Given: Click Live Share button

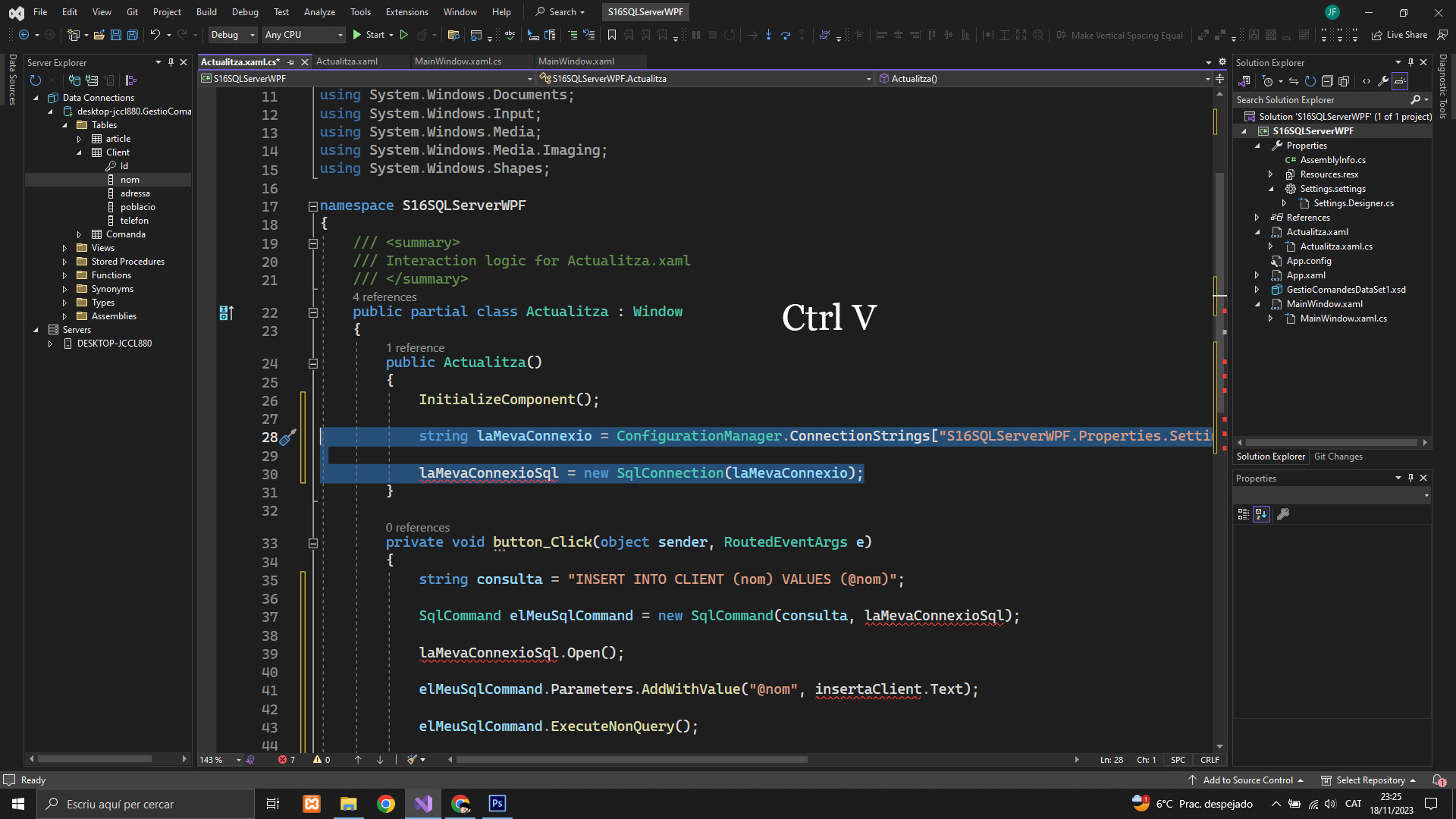Looking at the screenshot, I should 1399,35.
